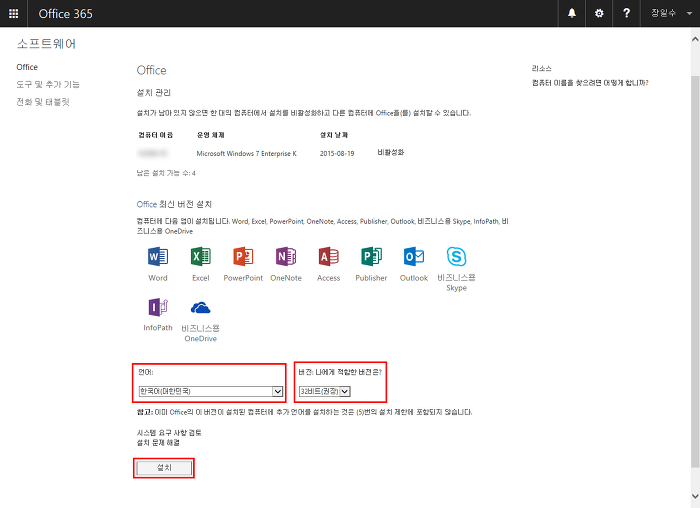
Task: Open the 언어 language dropdown
Action: click(211, 391)
